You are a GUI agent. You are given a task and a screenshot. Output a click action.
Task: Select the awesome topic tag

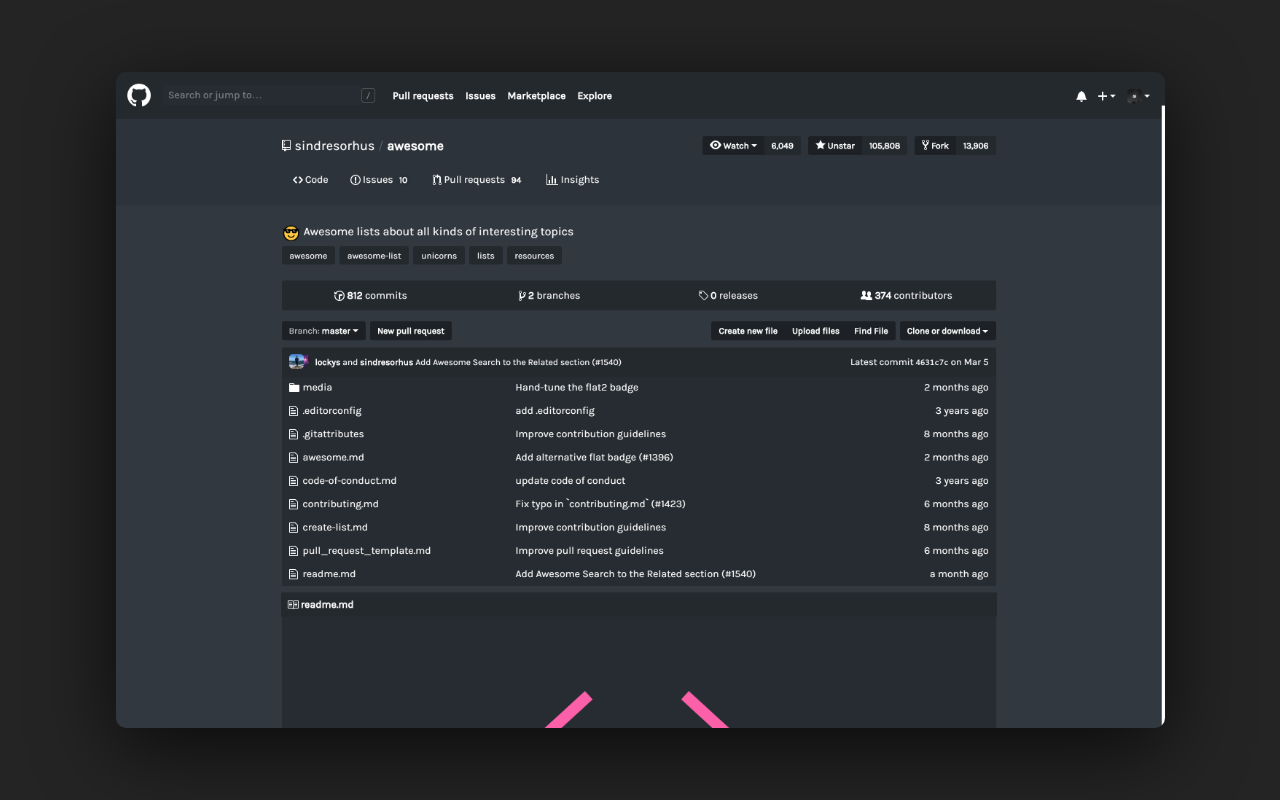308,256
